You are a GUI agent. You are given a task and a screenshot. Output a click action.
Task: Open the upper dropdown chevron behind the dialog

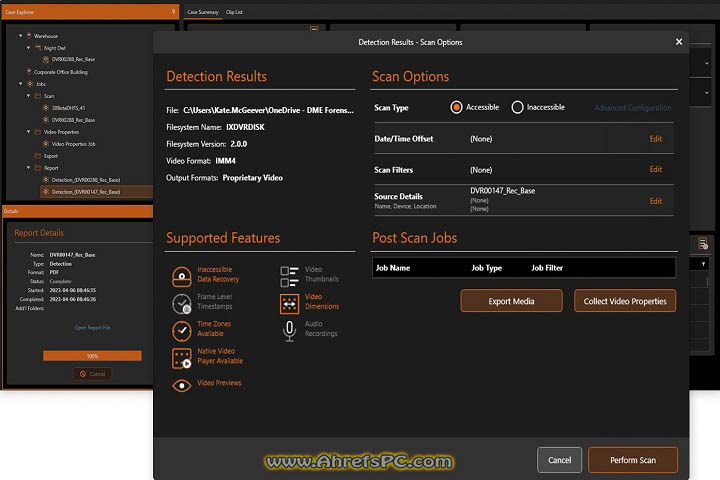[x=706, y=63]
